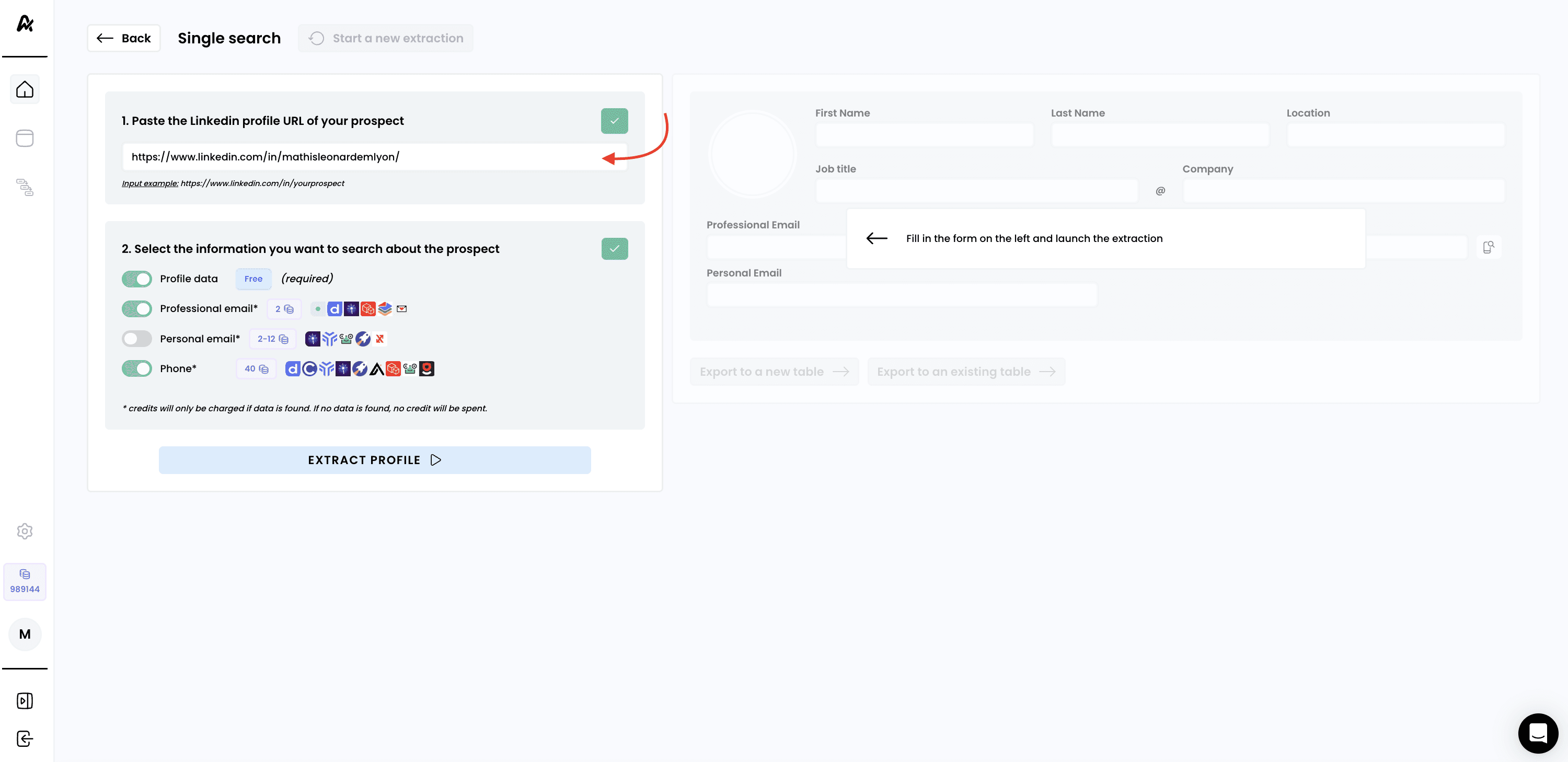Click the tables icon in sidebar
This screenshot has height=762, width=1568.
point(25,138)
